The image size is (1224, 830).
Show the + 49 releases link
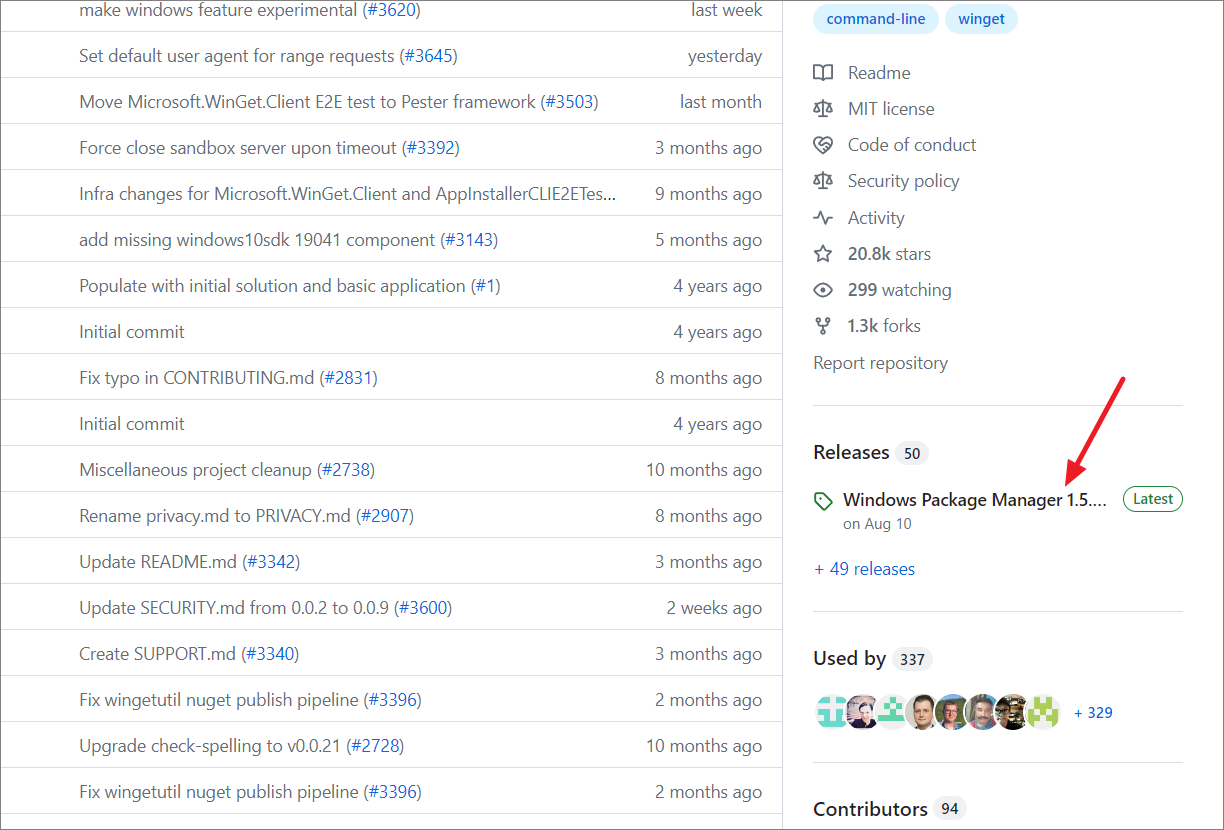tap(864, 569)
